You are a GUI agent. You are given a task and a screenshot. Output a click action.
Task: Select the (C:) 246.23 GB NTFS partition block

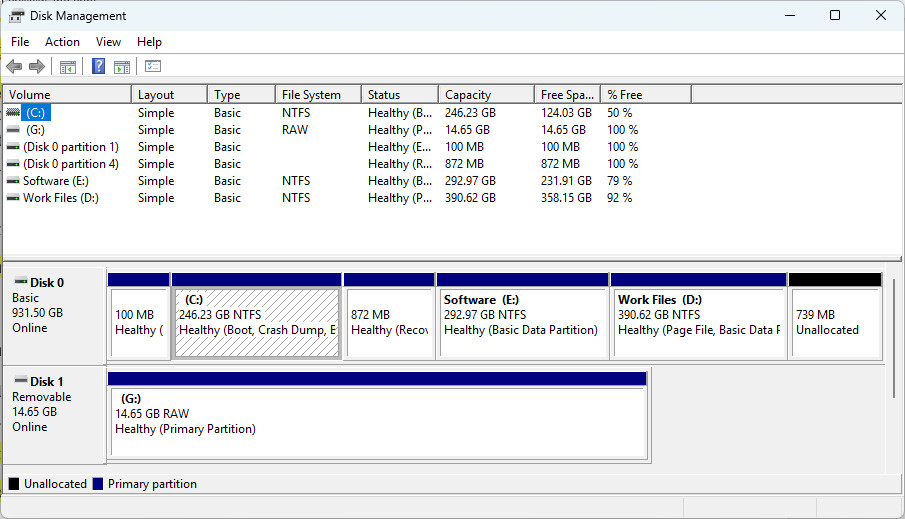tap(257, 316)
